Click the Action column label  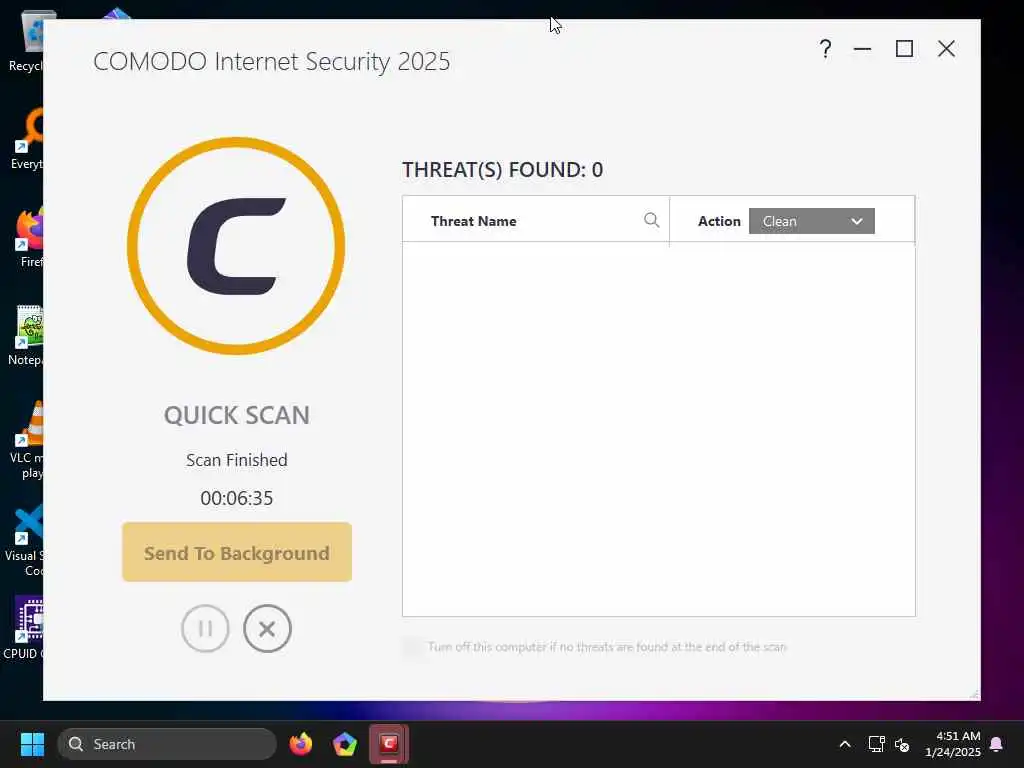(x=718, y=221)
